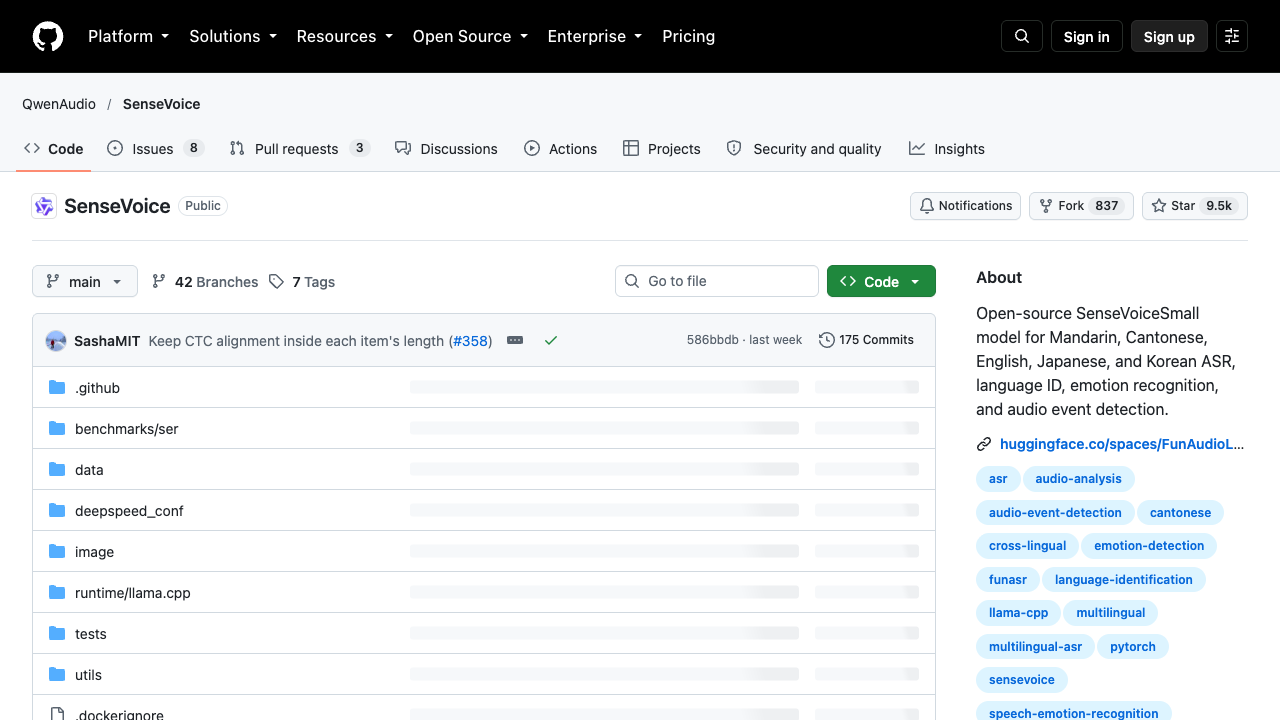Viewport: 1280px width, 720px height.
Task: Expand the commit message ellipsis
Action: point(515,340)
